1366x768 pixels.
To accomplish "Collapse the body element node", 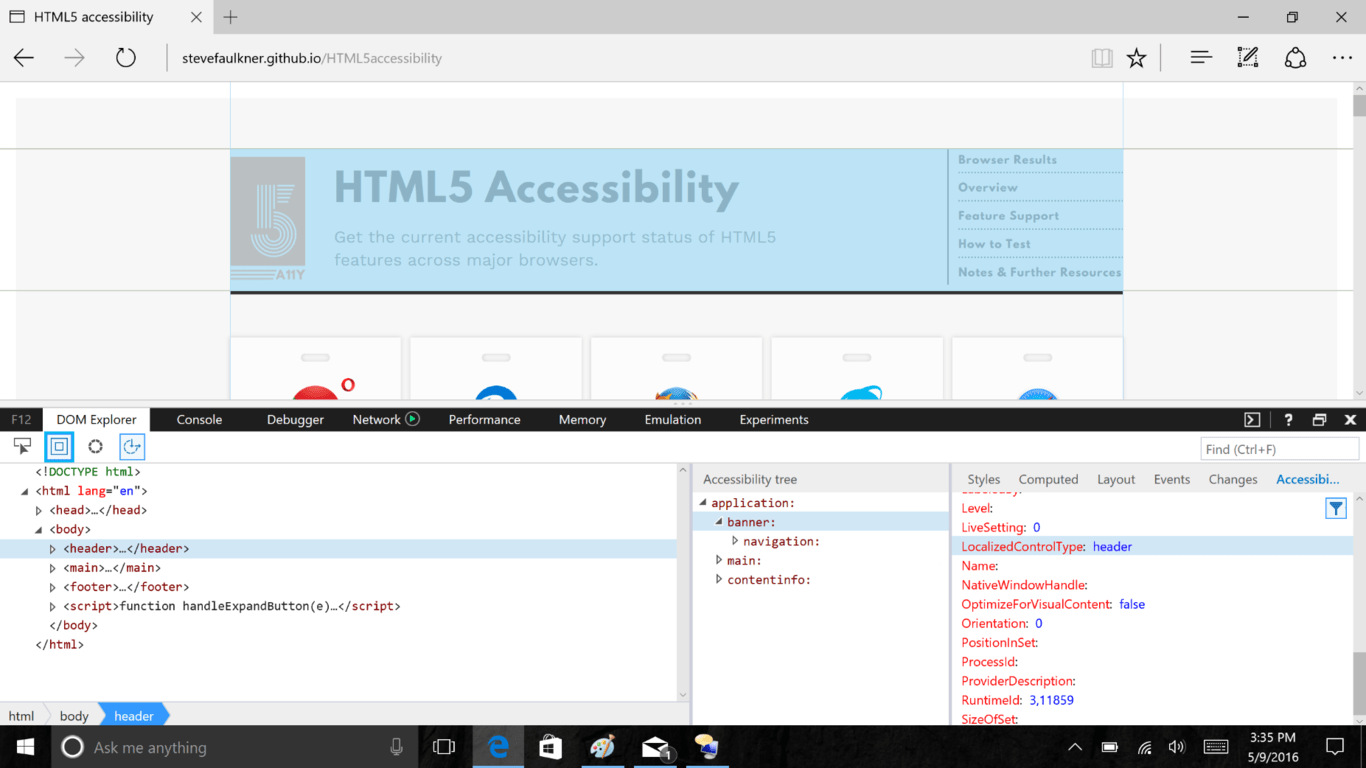I will click(x=39, y=529).
